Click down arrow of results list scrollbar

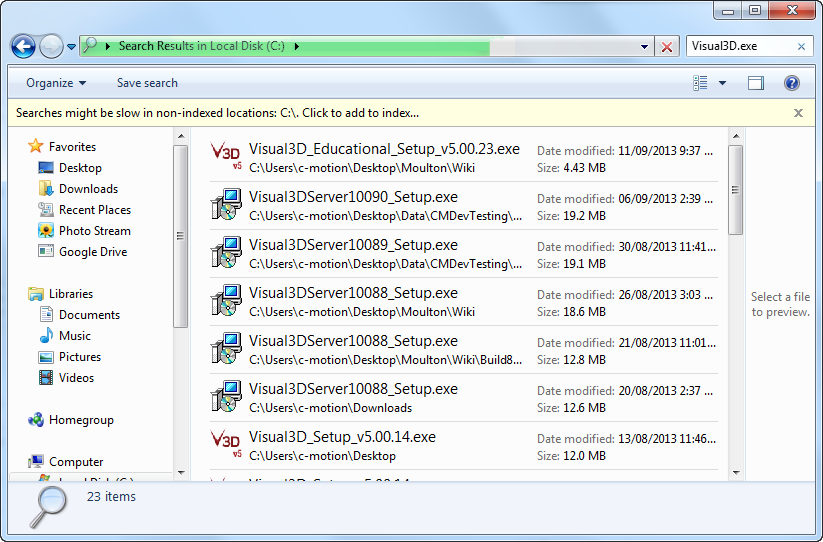coord(736,473)
